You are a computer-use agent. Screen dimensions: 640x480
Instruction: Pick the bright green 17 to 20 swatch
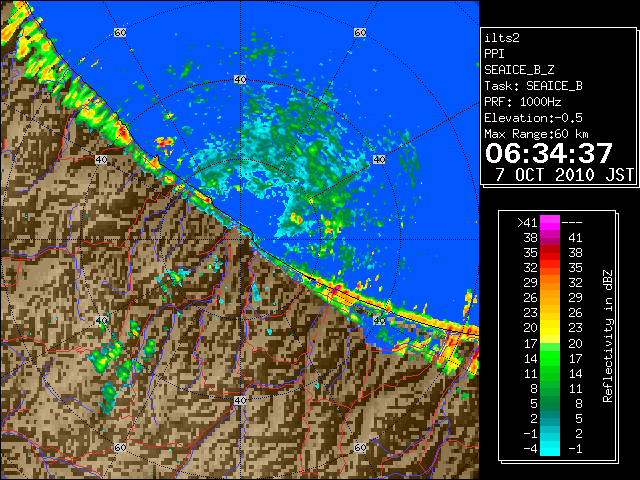[550, 343]
